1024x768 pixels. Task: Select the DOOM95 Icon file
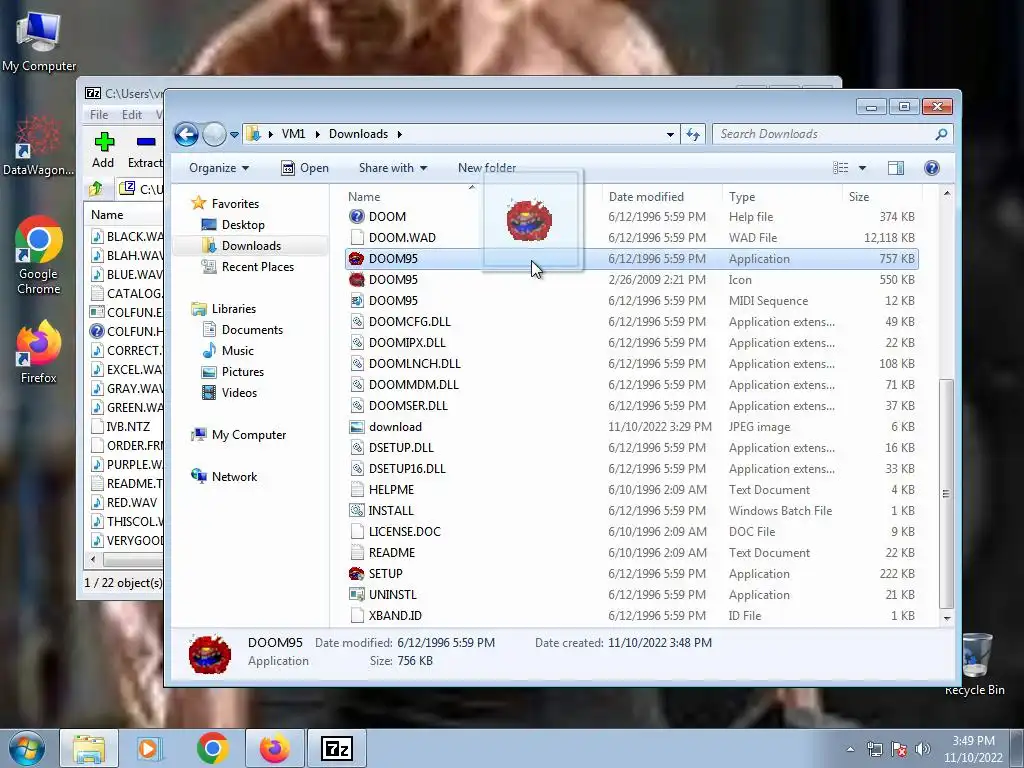[393, 280]
